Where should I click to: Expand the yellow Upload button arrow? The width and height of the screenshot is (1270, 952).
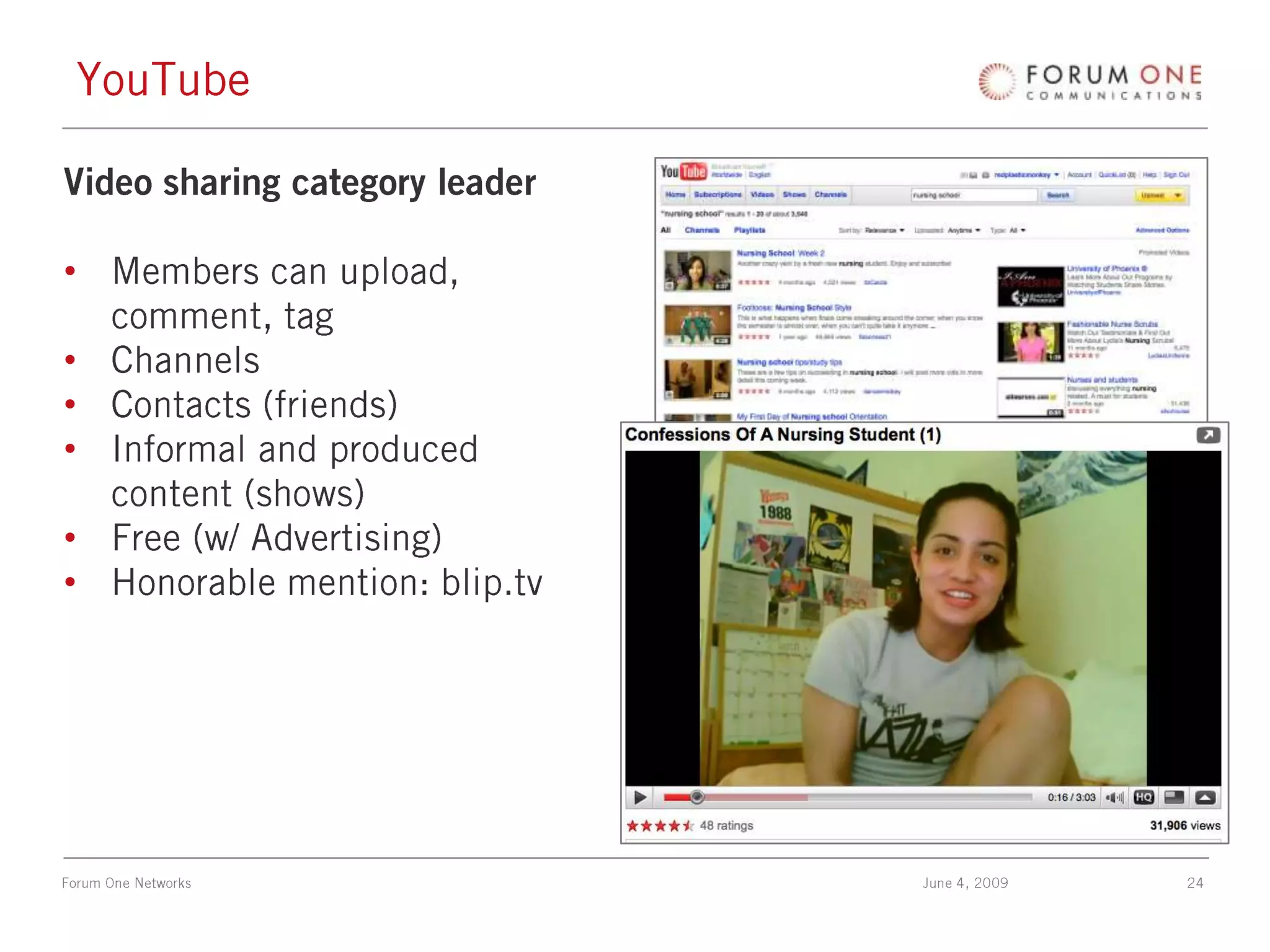click(1178, 196)
